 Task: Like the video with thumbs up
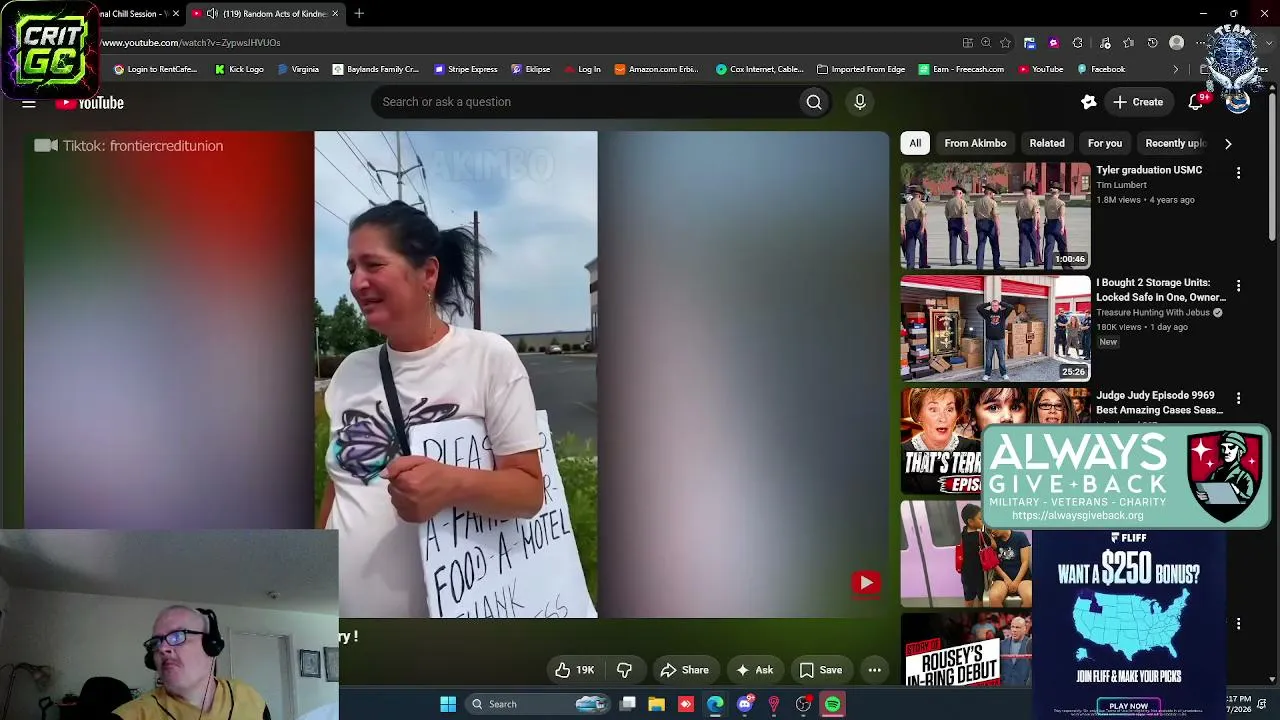tap(574, 670)
